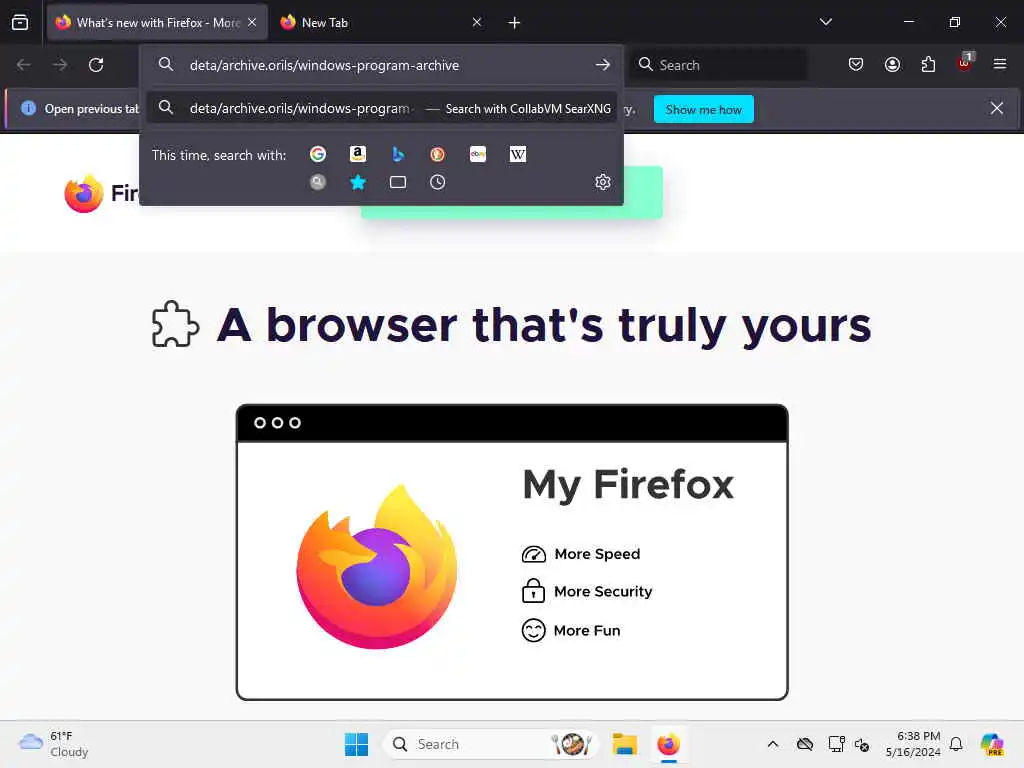This screenshot has height=768, width=1024.
Task: Open the Firefox account icon
Action: point(892,64)
